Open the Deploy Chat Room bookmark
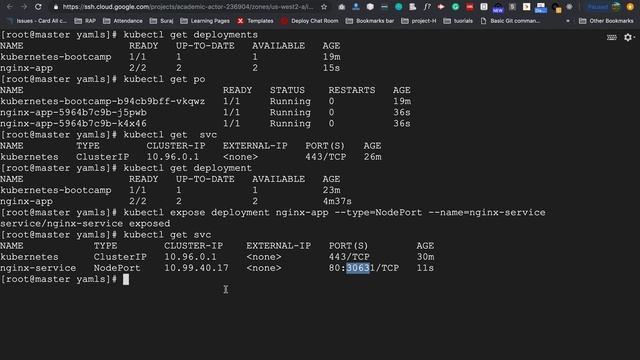The width and height of the screenshot is (640, 360). click(x=310, y=21)
